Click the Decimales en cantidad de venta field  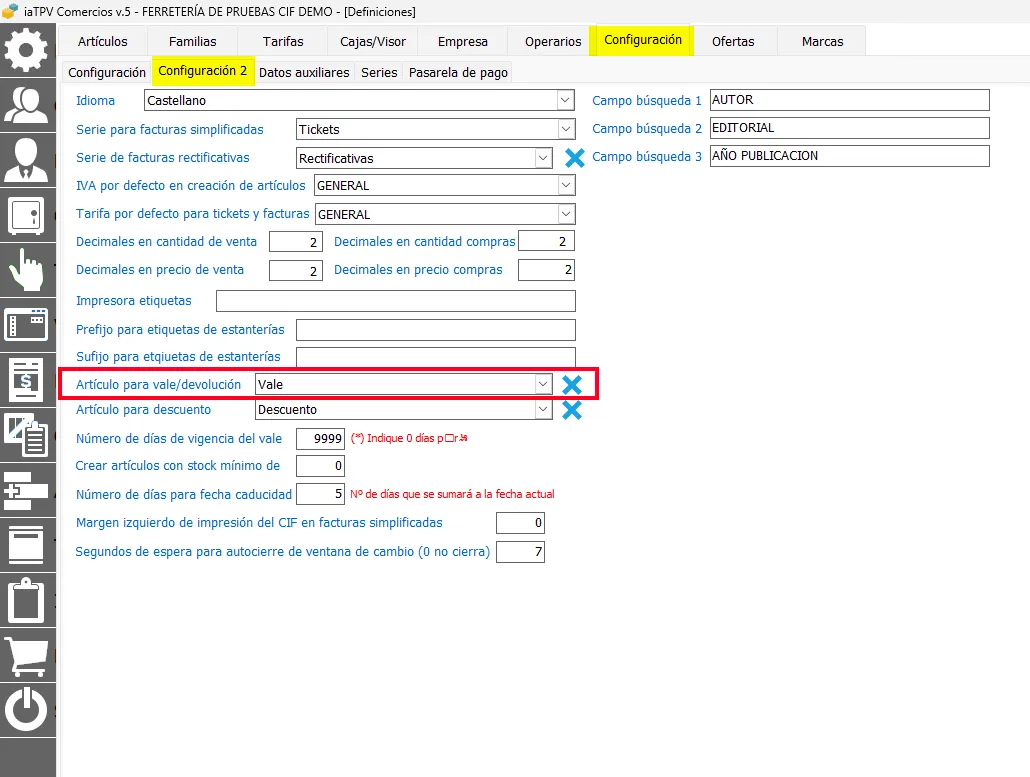tap(296, 242)
